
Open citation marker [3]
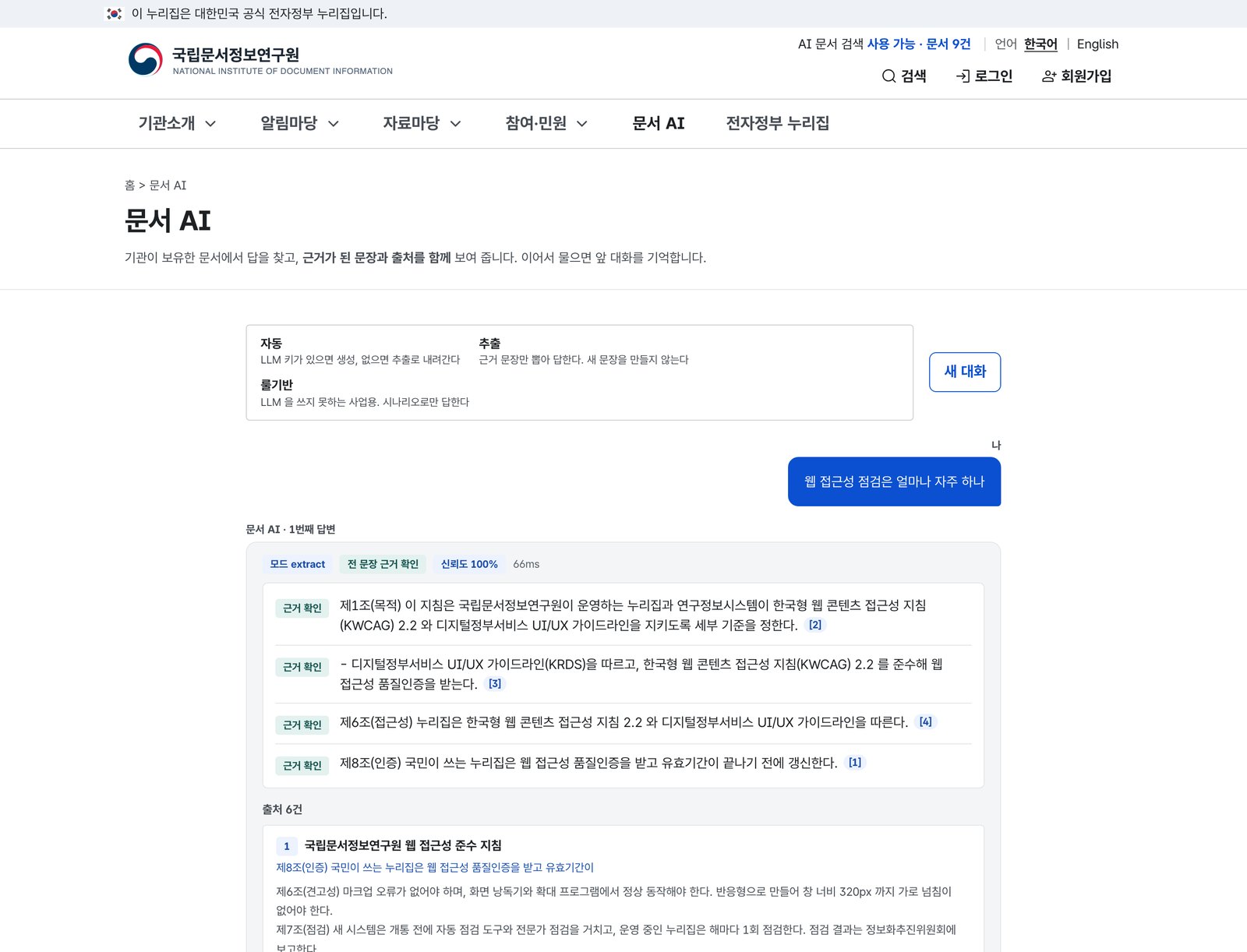click(495, 683)
